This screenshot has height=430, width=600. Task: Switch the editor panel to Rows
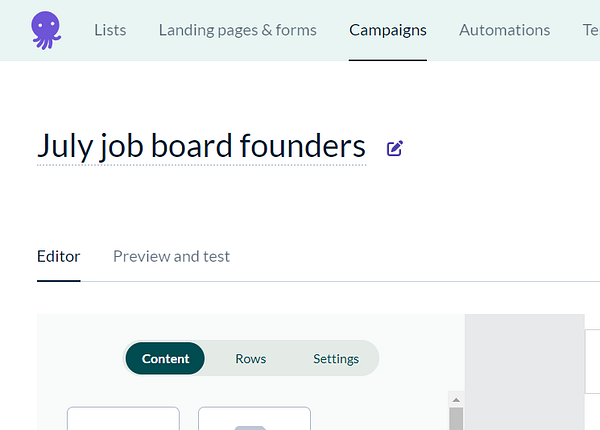click(x=250, y=359)
